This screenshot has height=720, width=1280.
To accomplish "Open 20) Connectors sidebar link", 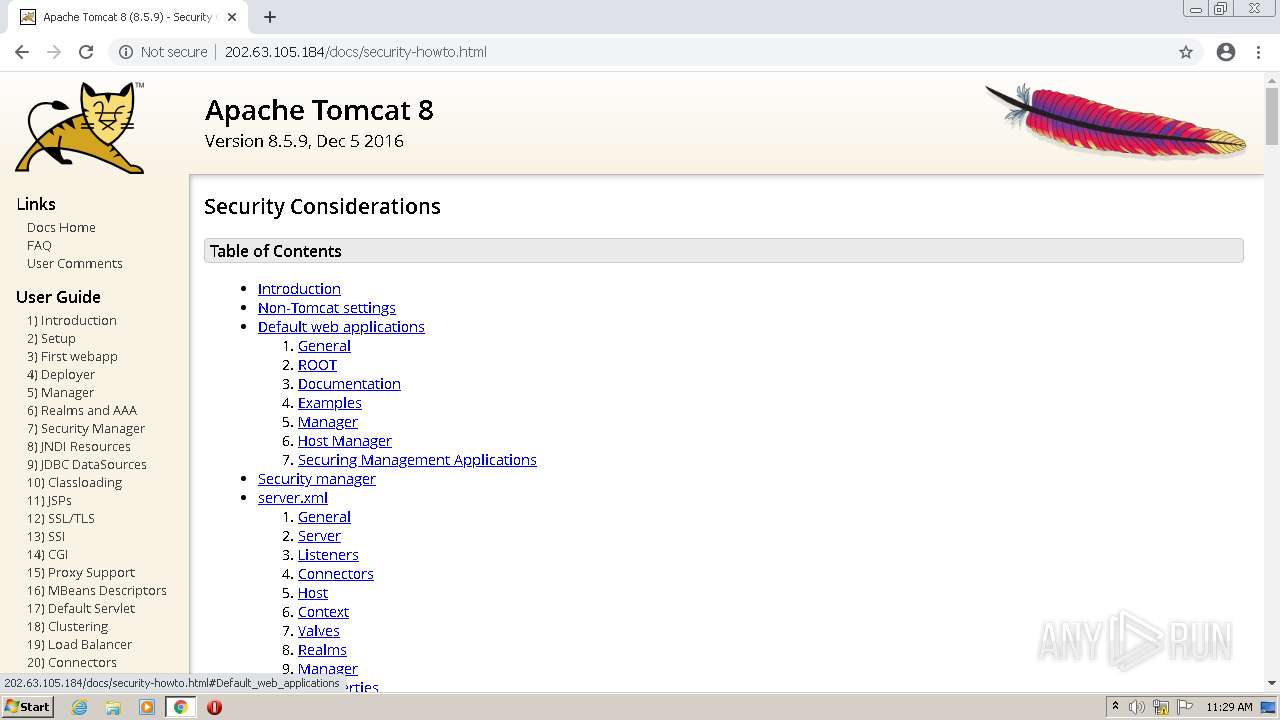I will click(x=72, y=662).
